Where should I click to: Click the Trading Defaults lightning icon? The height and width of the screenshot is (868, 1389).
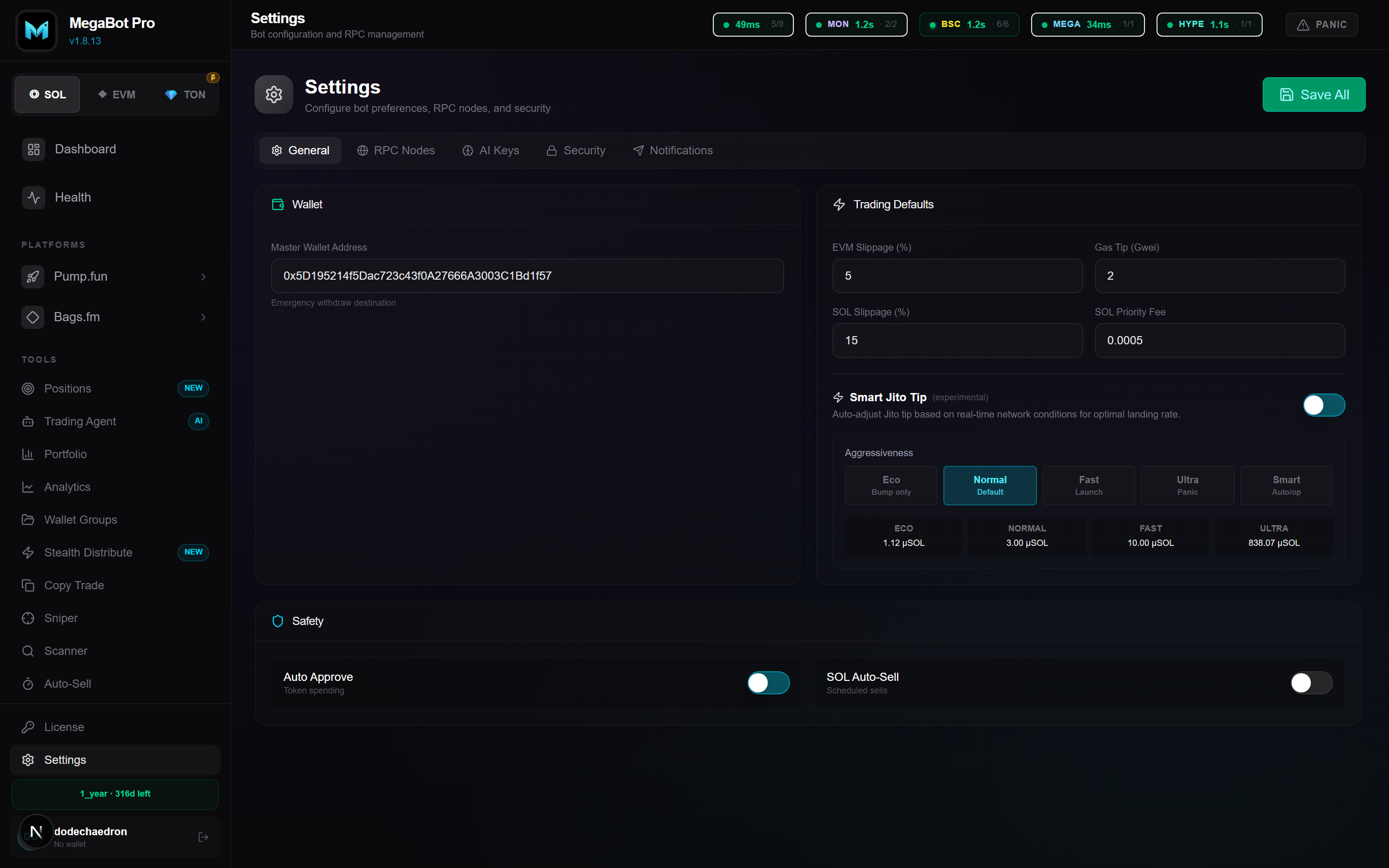[x=839, y=204]
